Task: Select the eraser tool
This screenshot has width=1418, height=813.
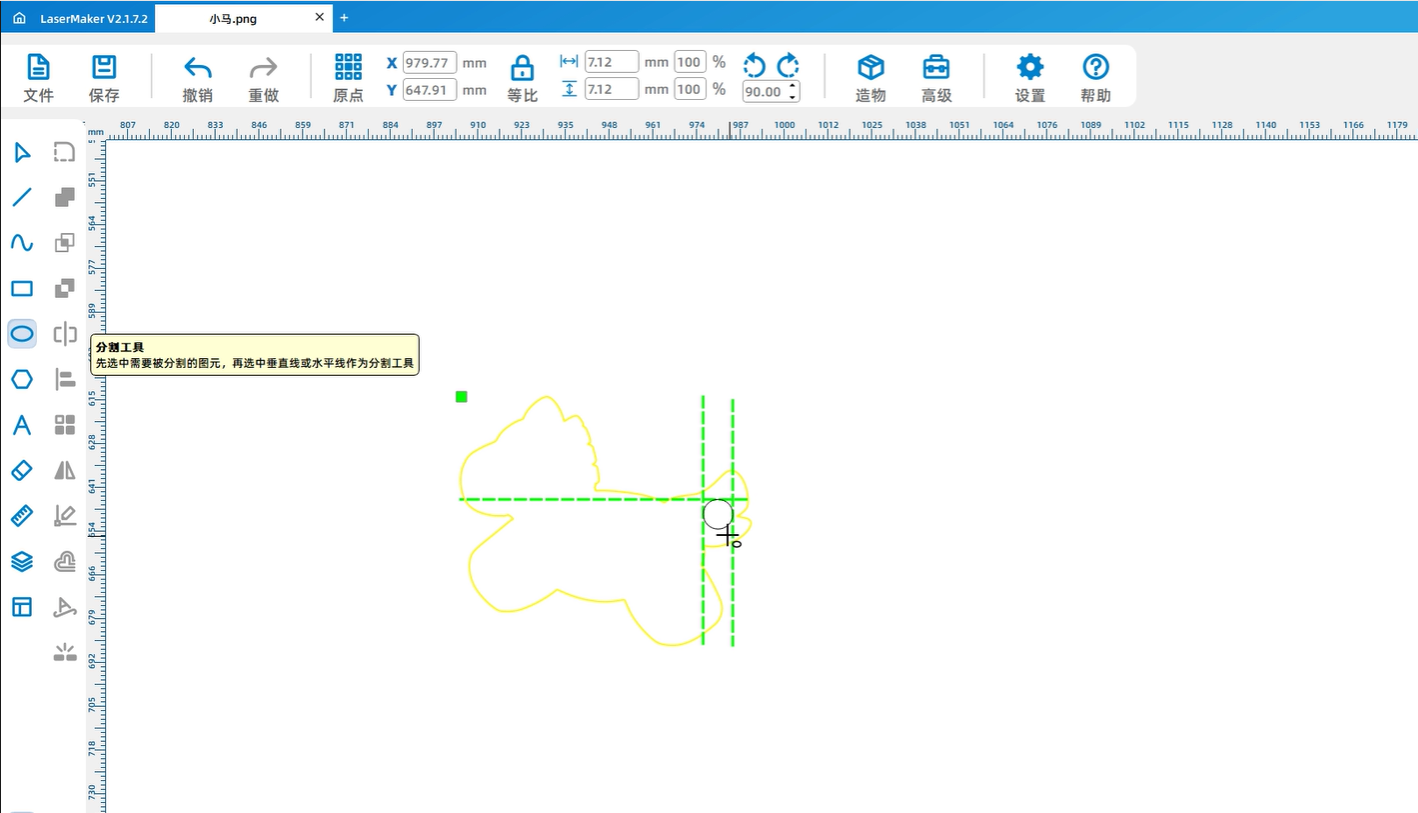Action: [x=22, y=470]
